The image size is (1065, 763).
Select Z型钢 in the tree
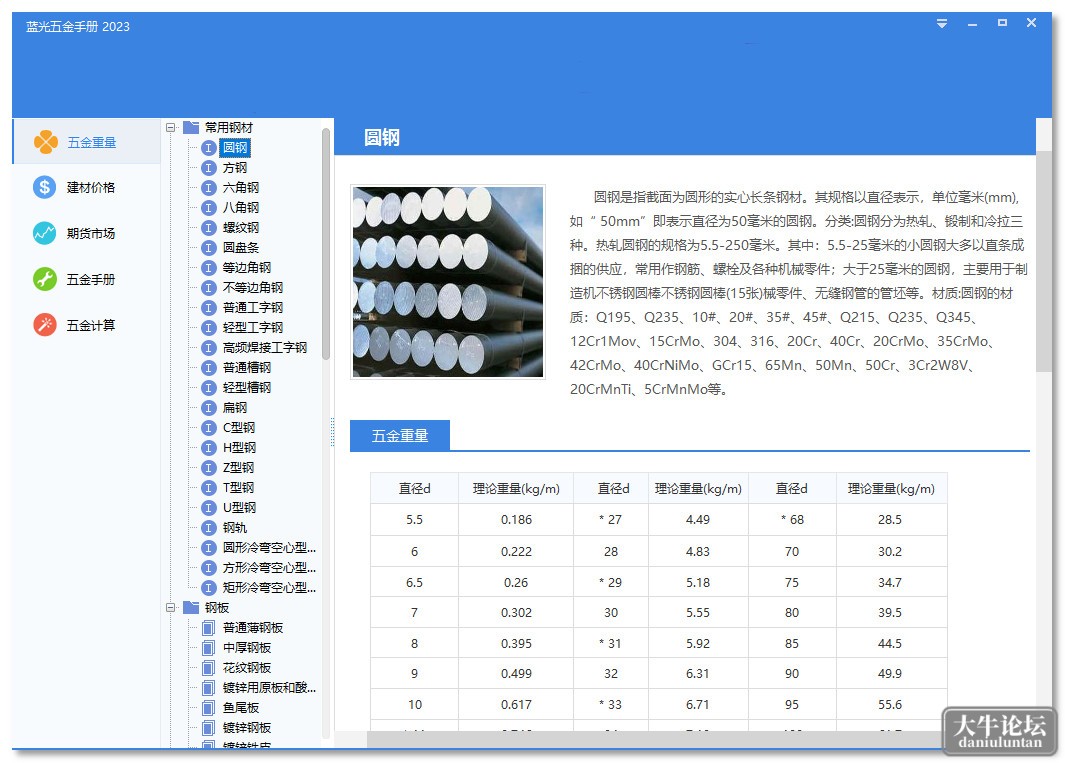[x=238, y=468]
